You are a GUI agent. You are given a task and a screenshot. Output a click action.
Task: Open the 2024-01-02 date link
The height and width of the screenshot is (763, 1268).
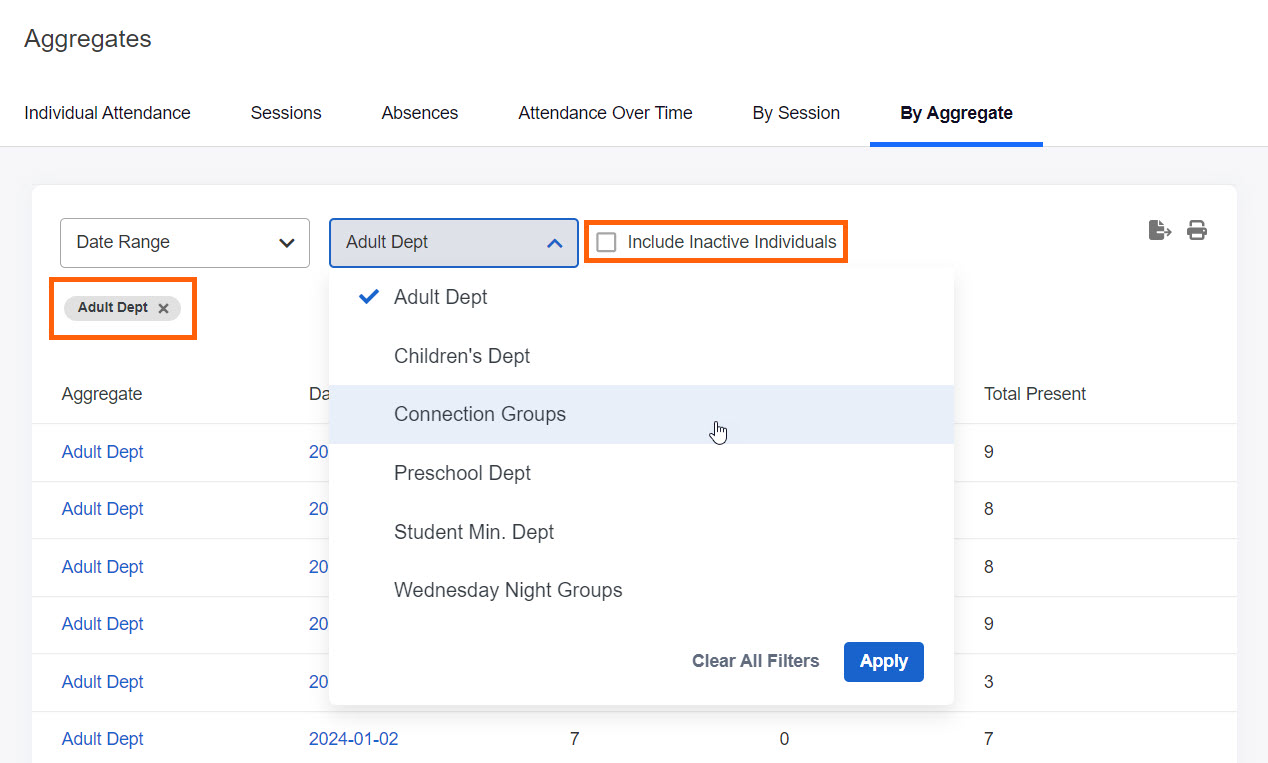(x=353, y=739)
